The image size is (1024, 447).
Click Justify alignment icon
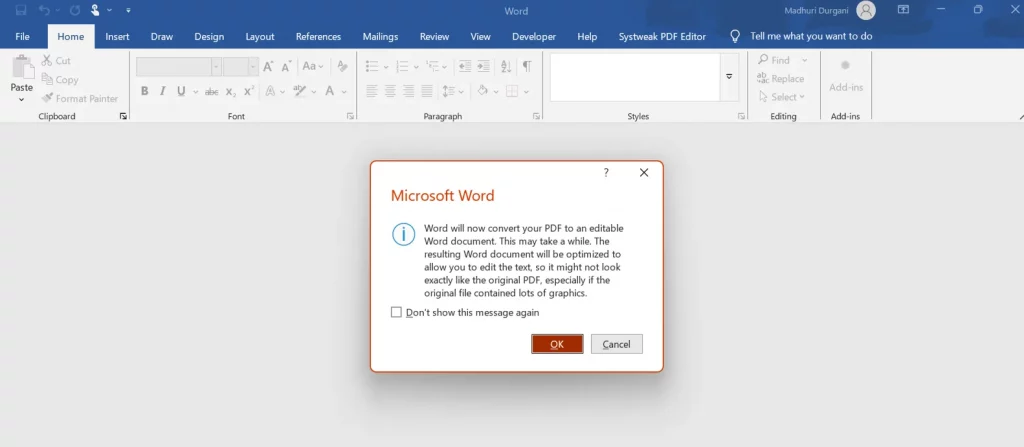[x=427, y=91]
